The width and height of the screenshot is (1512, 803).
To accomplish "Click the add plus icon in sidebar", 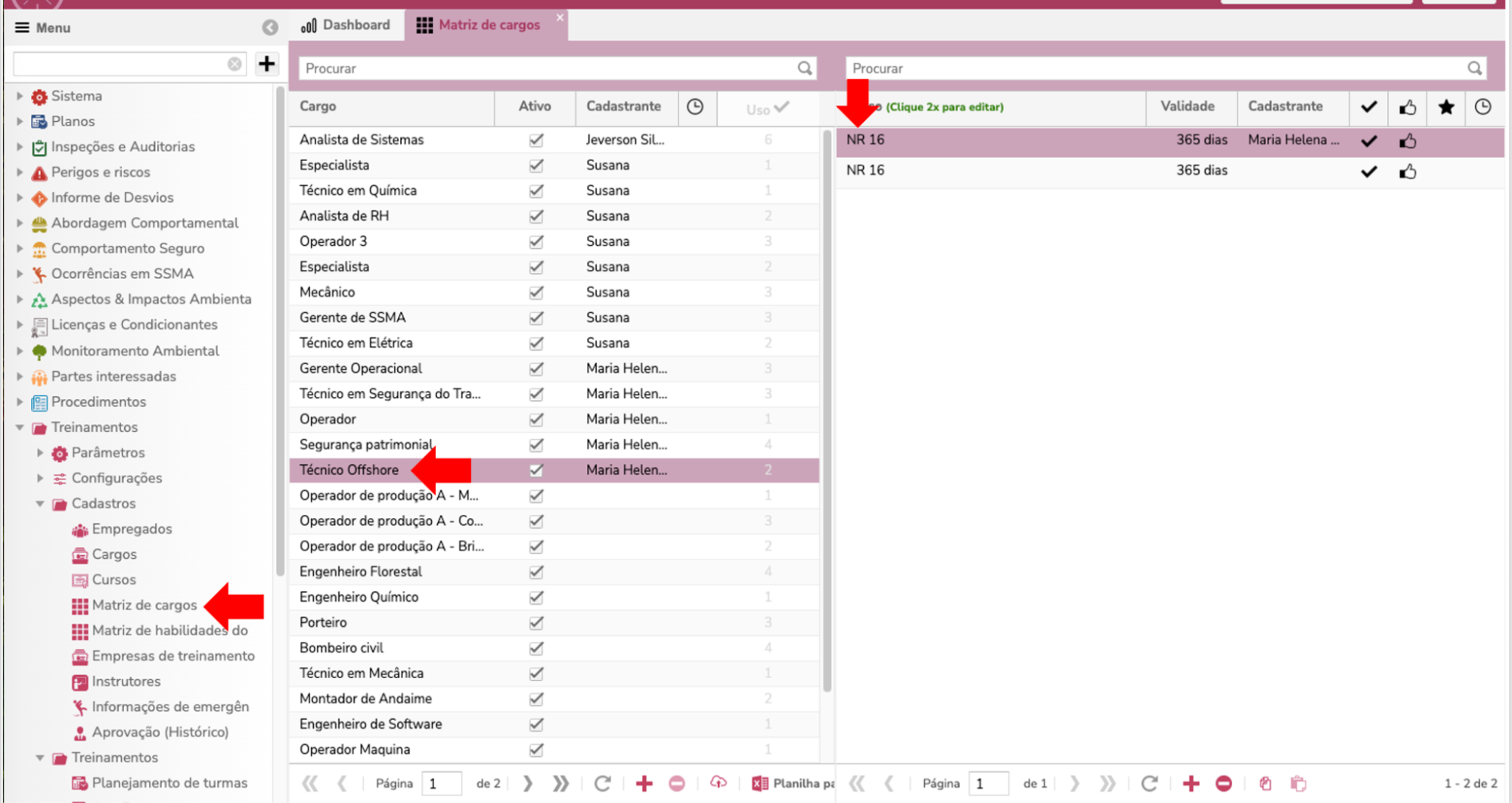I will (266, 64).
